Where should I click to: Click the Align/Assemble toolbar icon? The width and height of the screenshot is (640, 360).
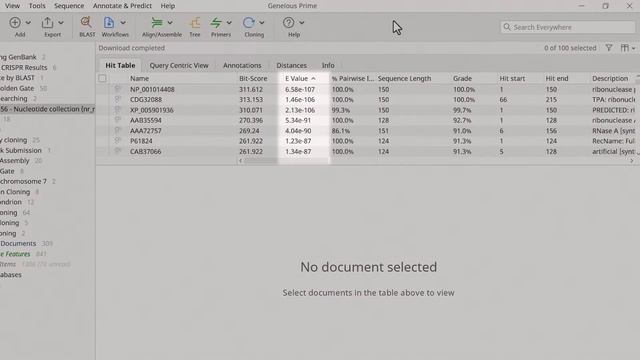point(157,23)
